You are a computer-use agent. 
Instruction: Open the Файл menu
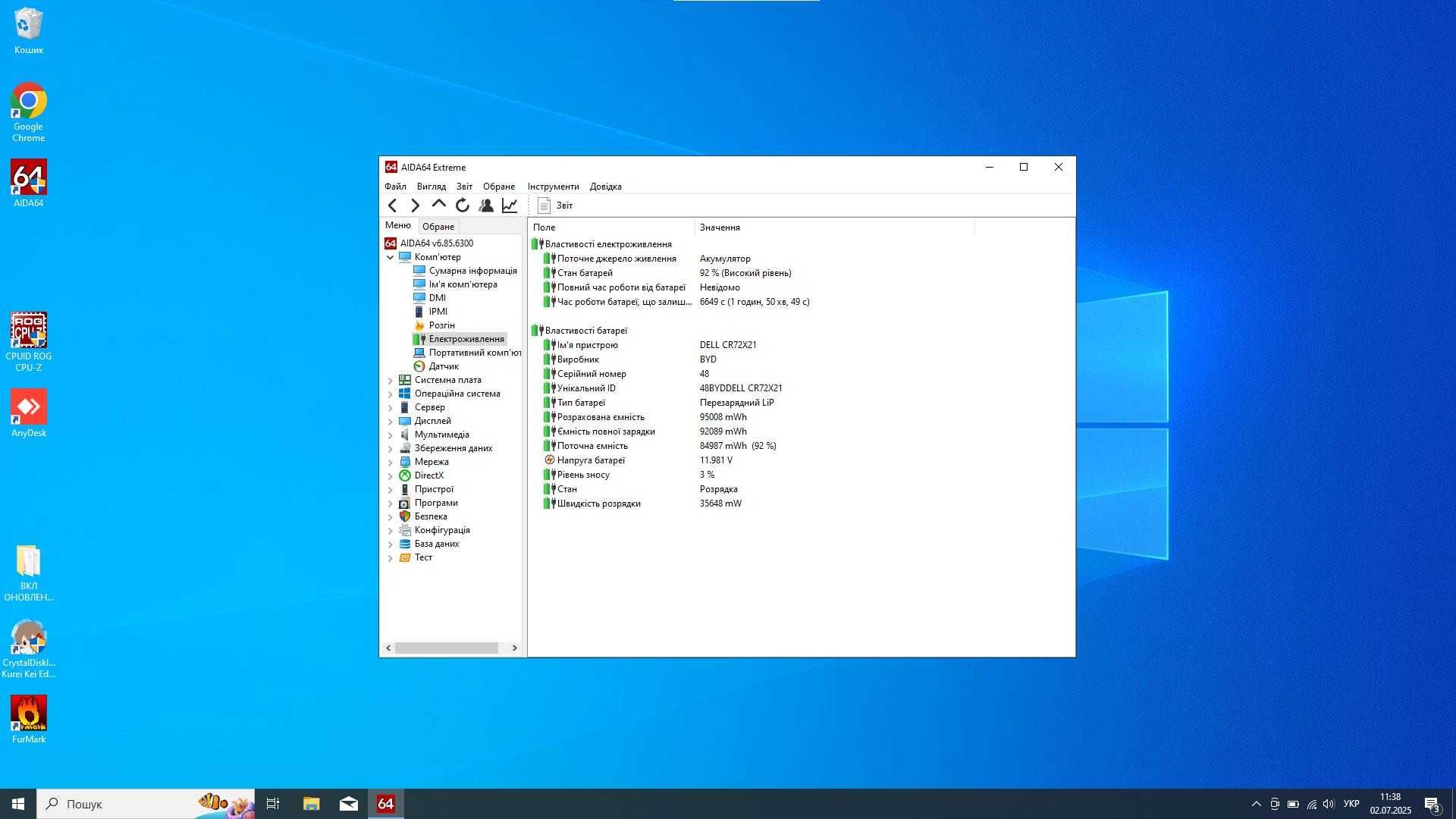point(395,187)
